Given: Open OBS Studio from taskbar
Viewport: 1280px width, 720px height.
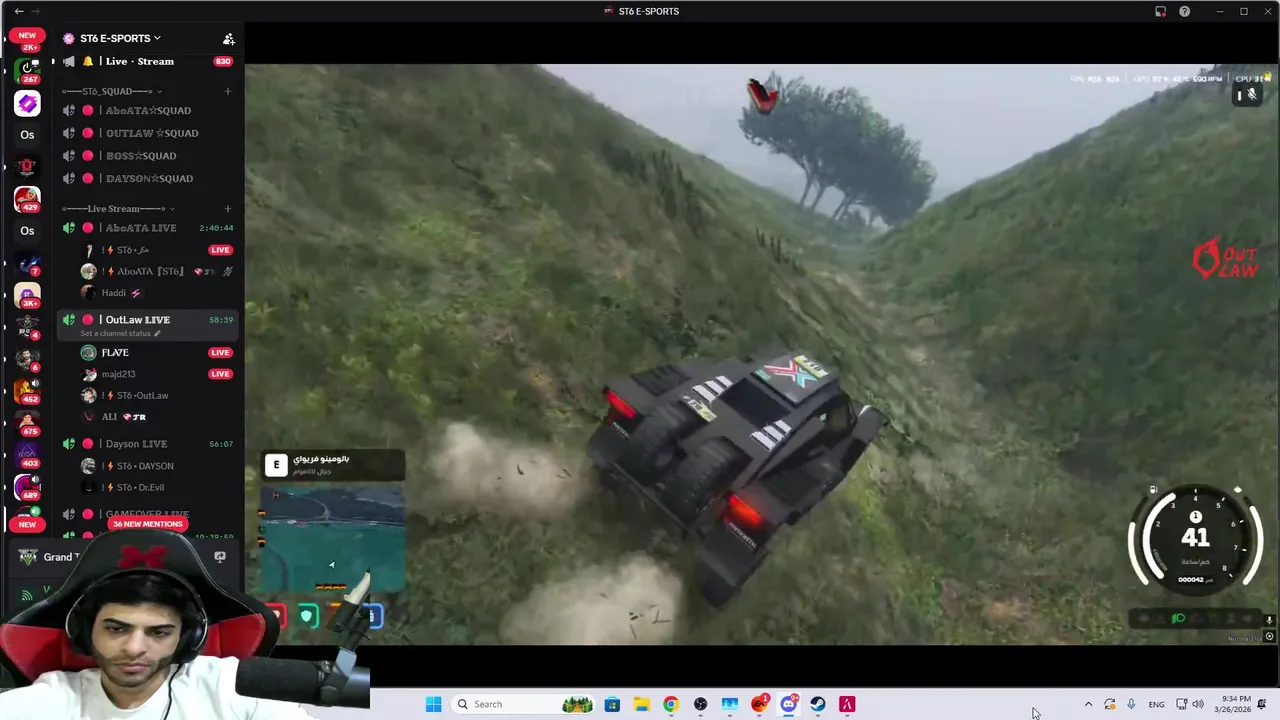Looking at the screenshot, I should (x=700, y=704).
